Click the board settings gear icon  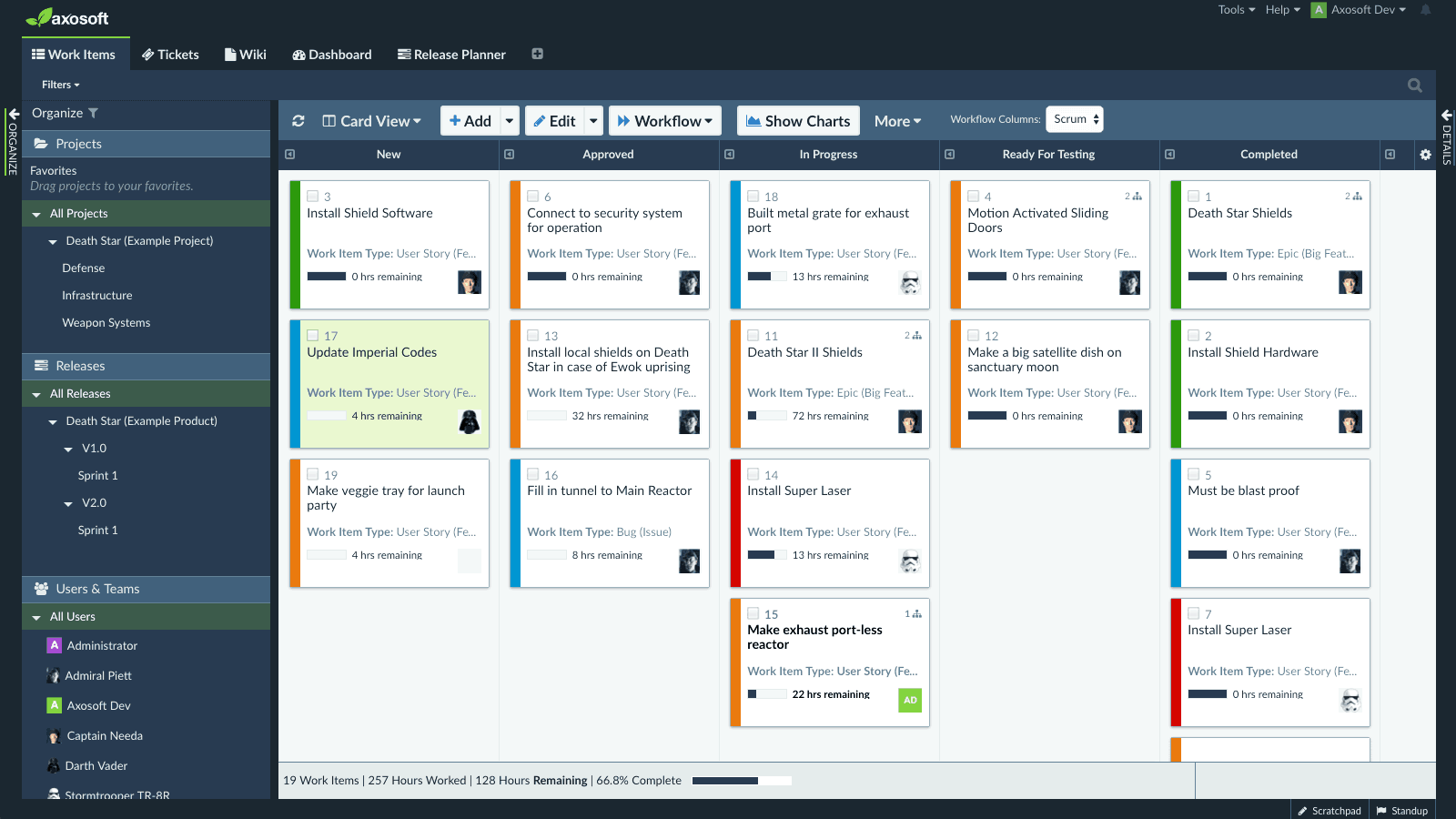[x=1425, y=155]
